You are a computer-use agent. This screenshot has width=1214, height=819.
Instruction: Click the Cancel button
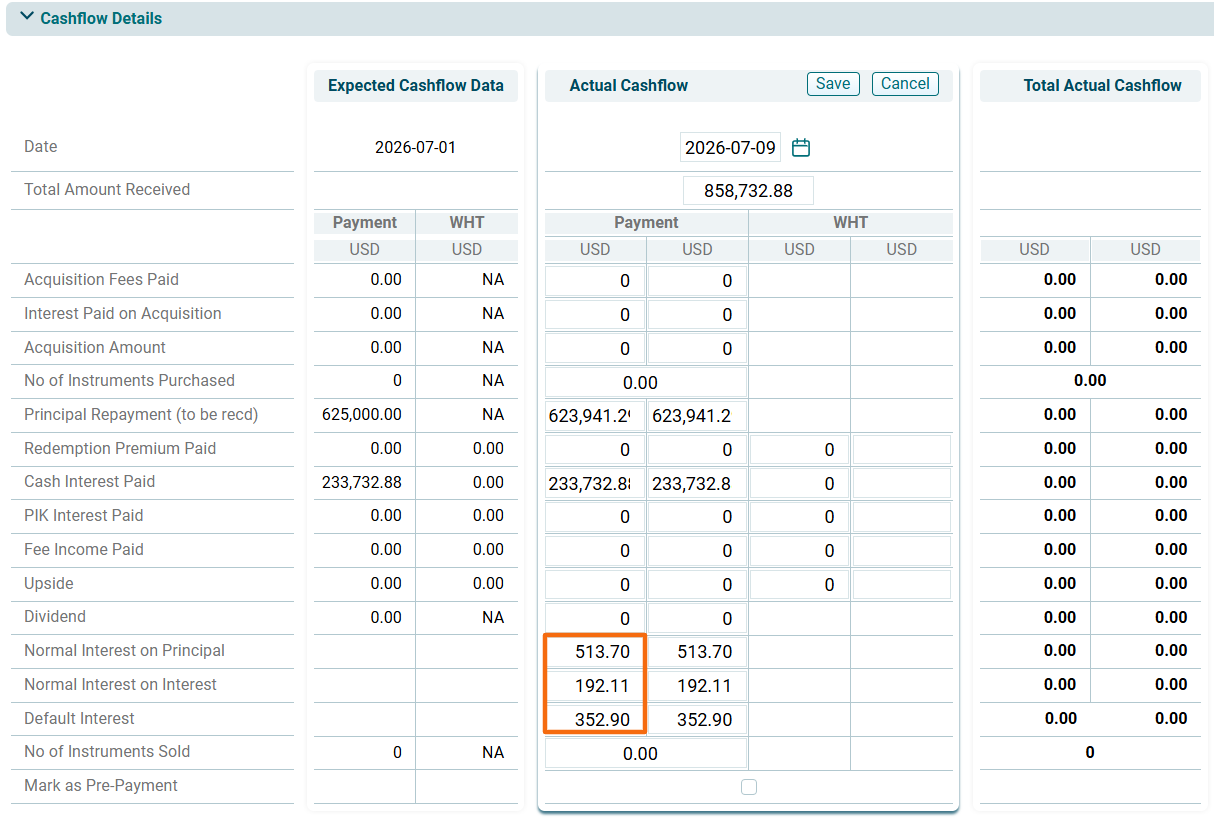(x=905, y=84)
